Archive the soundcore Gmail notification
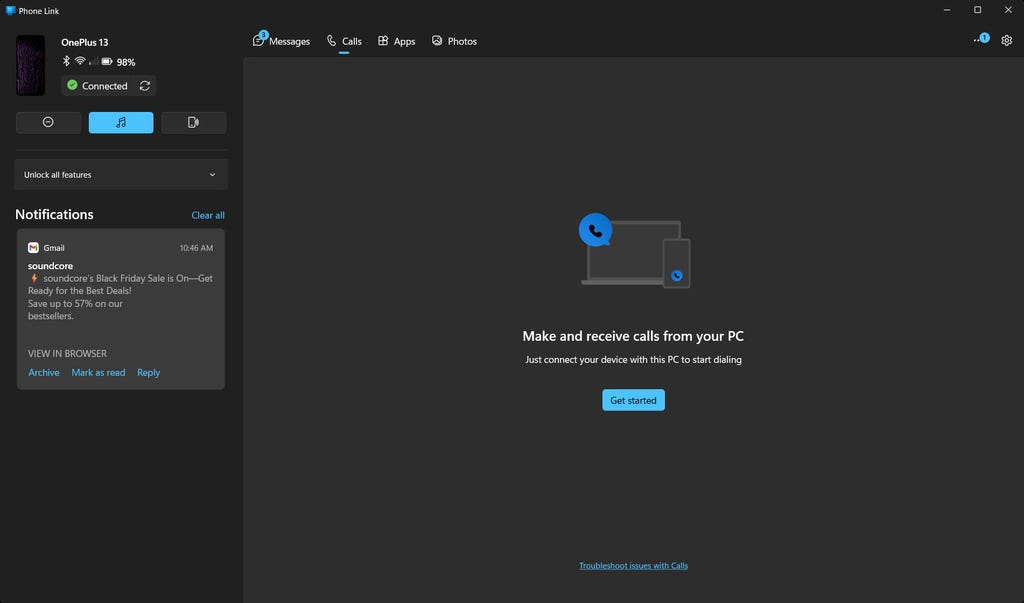 click(x=44, y=373)
